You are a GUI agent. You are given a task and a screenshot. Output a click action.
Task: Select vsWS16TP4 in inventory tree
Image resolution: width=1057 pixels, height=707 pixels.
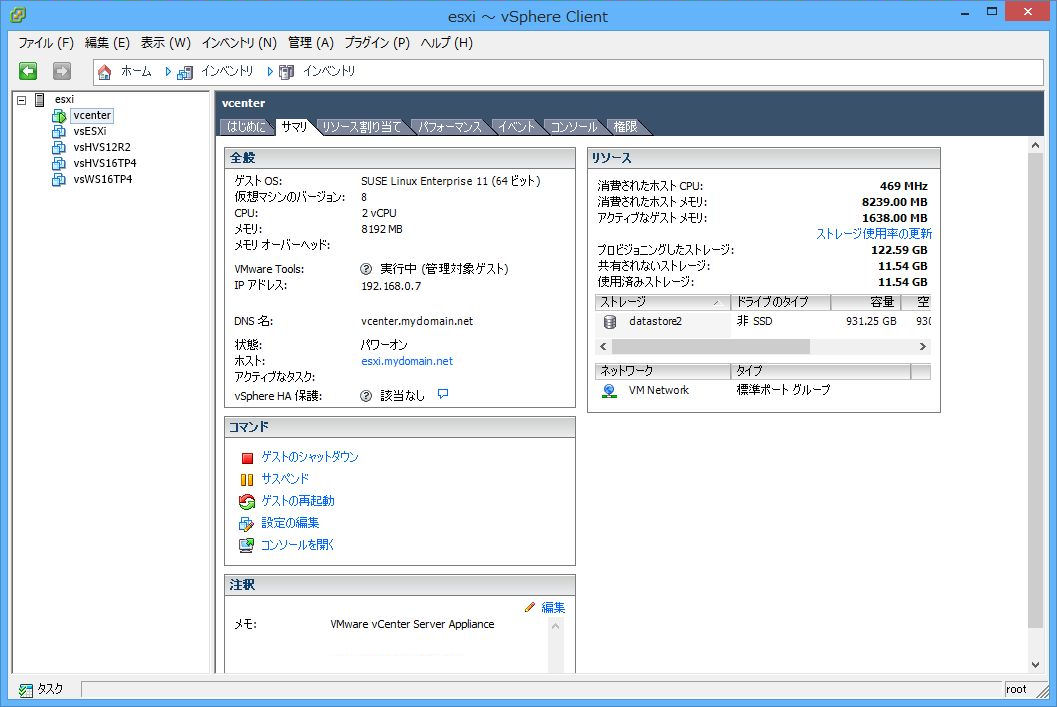[102, 179]
